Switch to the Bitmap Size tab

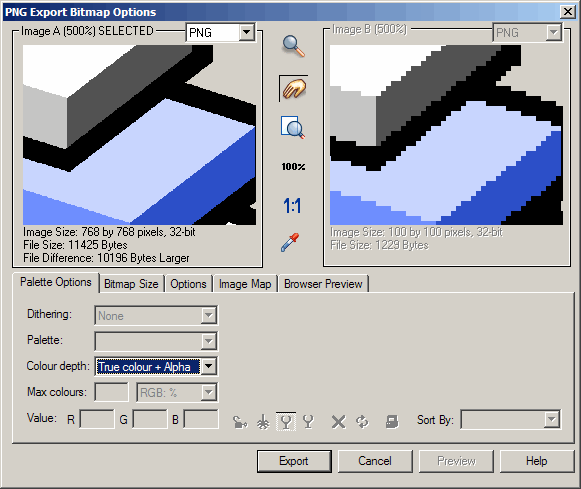(x=131, y=284)
